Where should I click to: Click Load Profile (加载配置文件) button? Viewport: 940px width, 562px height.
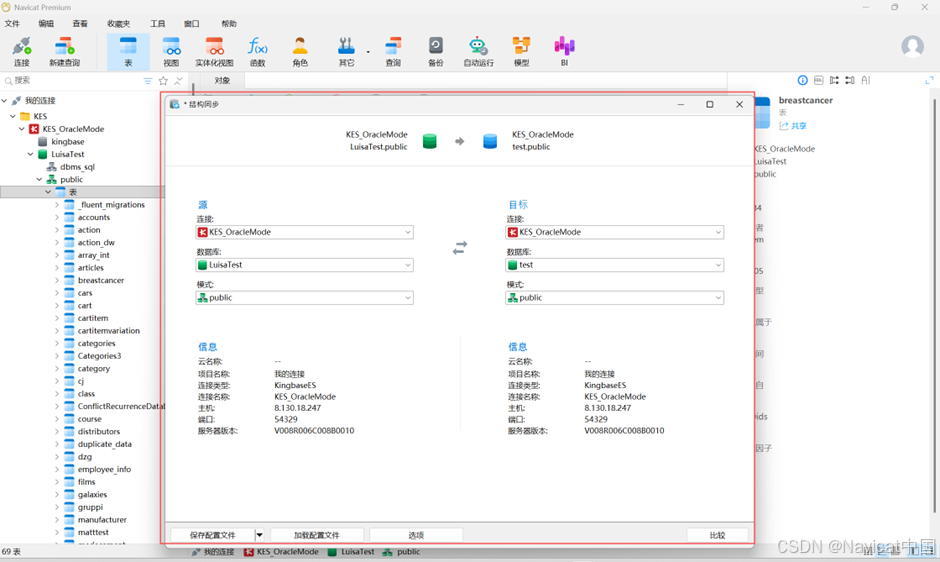pos(317,535)
